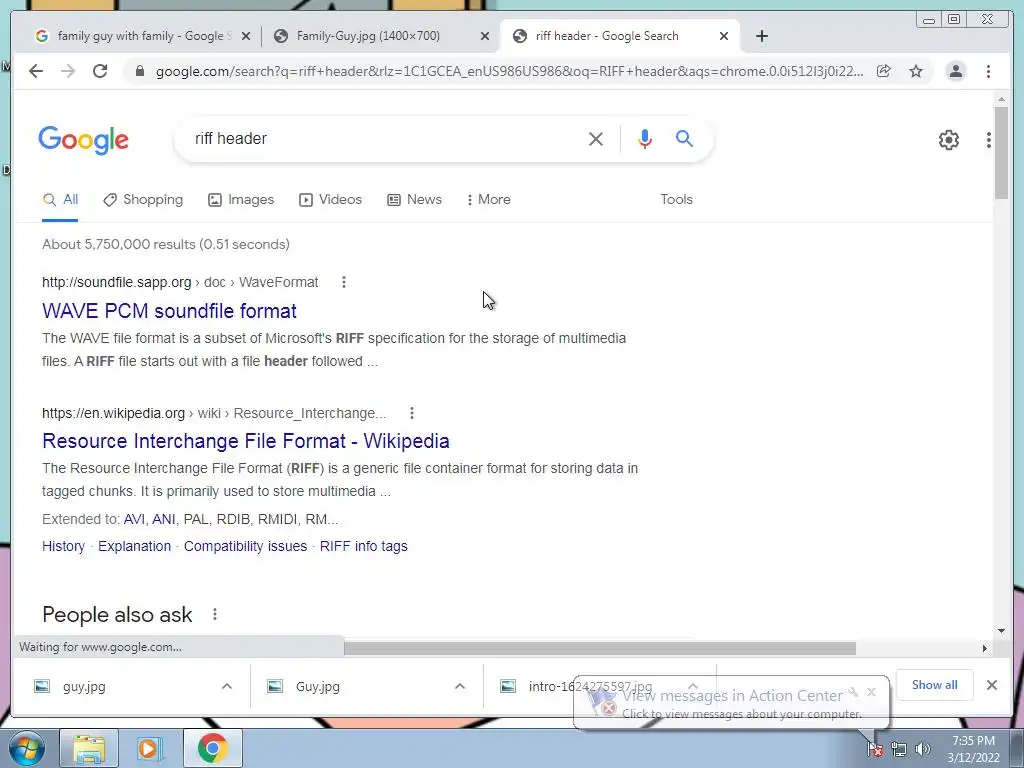The height and width of the screenshot is (768, 1024).
Task: Open WAVE PCM soundfile format result
Action: [x=169, y=311]
